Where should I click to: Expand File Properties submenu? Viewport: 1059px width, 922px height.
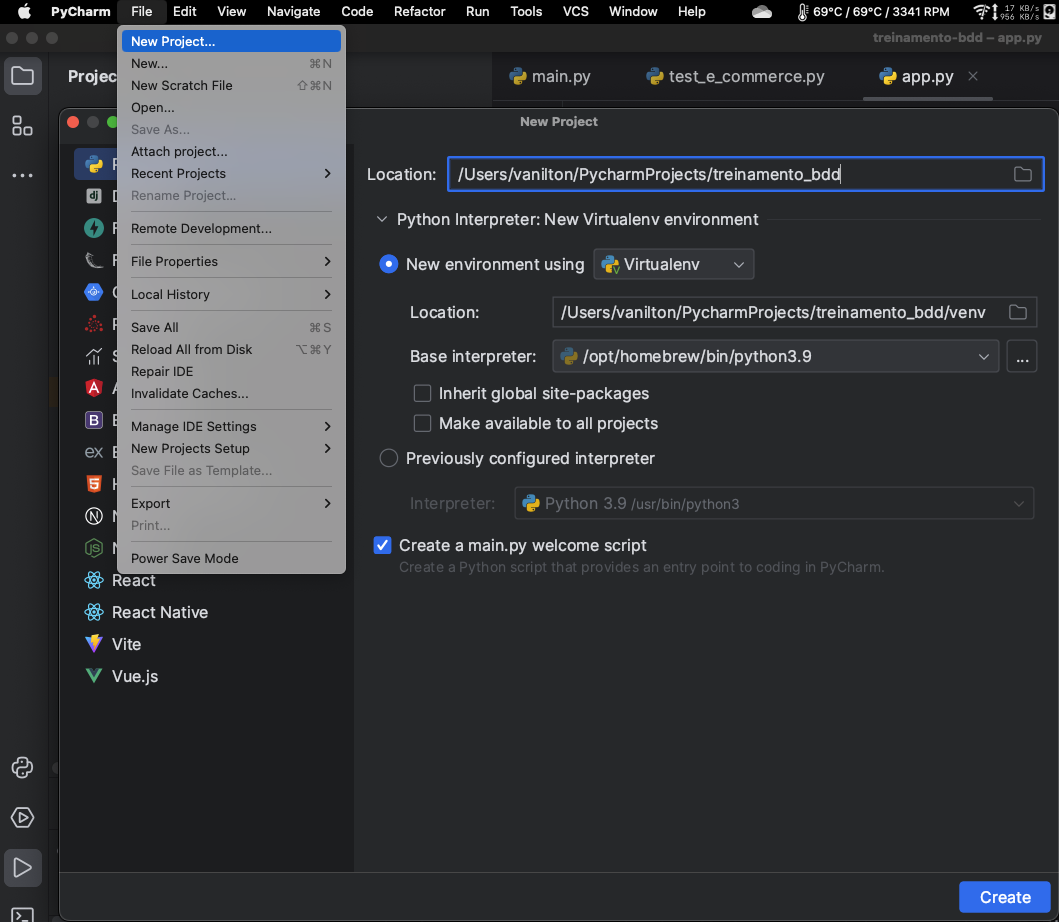[x=231, y=261]
